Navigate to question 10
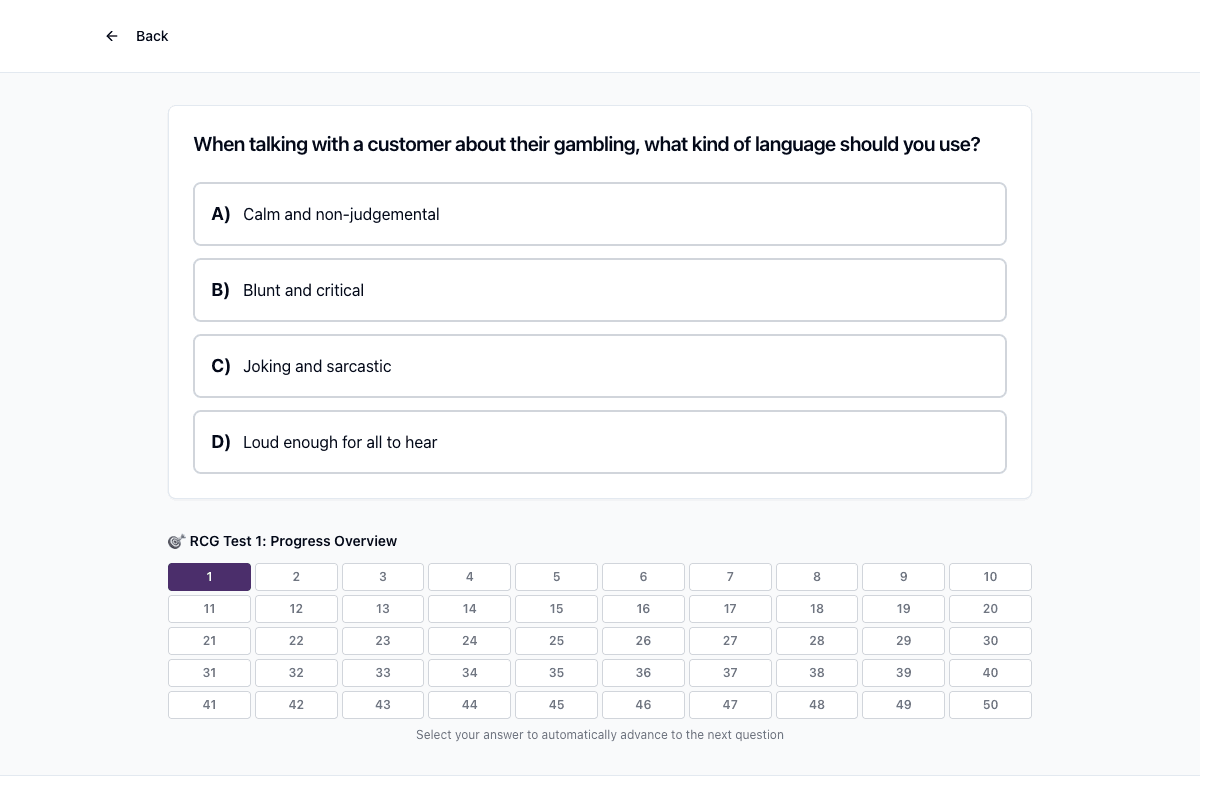1215x790 pixels. coord(990,577)
